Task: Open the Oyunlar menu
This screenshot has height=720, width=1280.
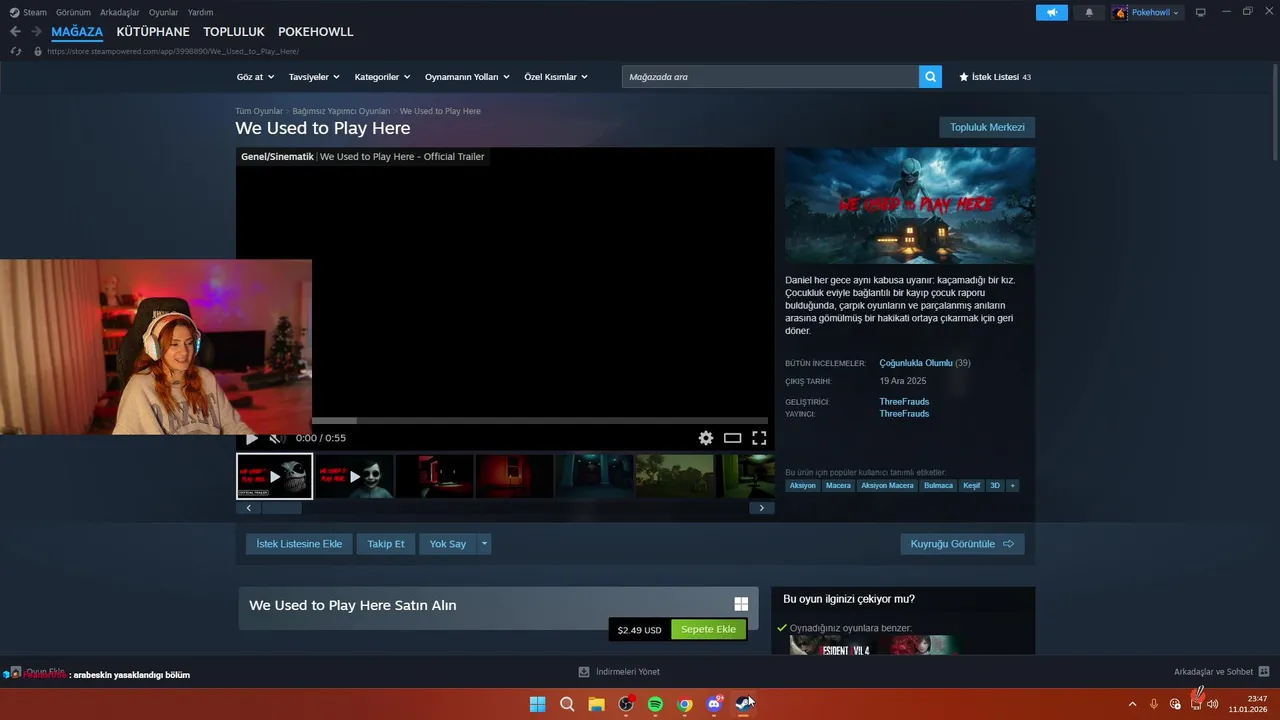Action: pyautogui.click(x=163, y=12)
